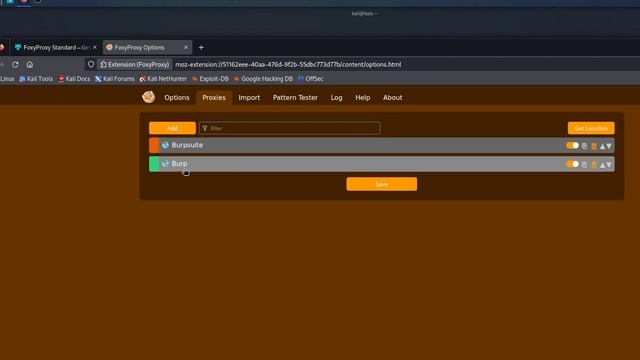Close the FoxyProxy Standard browser tab
The image size is (640, 360).
point(95,47)
